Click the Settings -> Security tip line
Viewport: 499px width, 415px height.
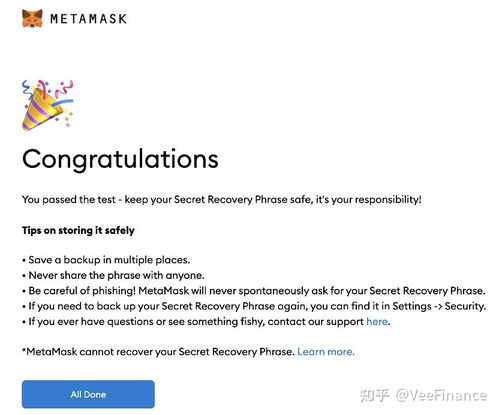tap(254, 306)
